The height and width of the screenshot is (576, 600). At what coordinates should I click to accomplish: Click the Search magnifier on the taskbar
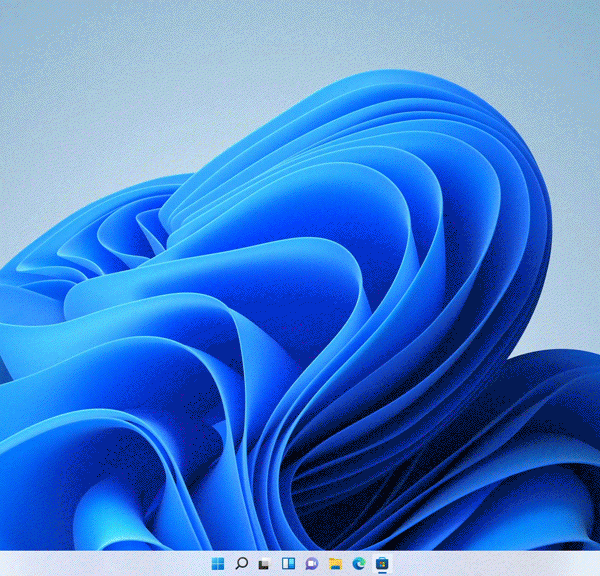click(x=241, y=564)
